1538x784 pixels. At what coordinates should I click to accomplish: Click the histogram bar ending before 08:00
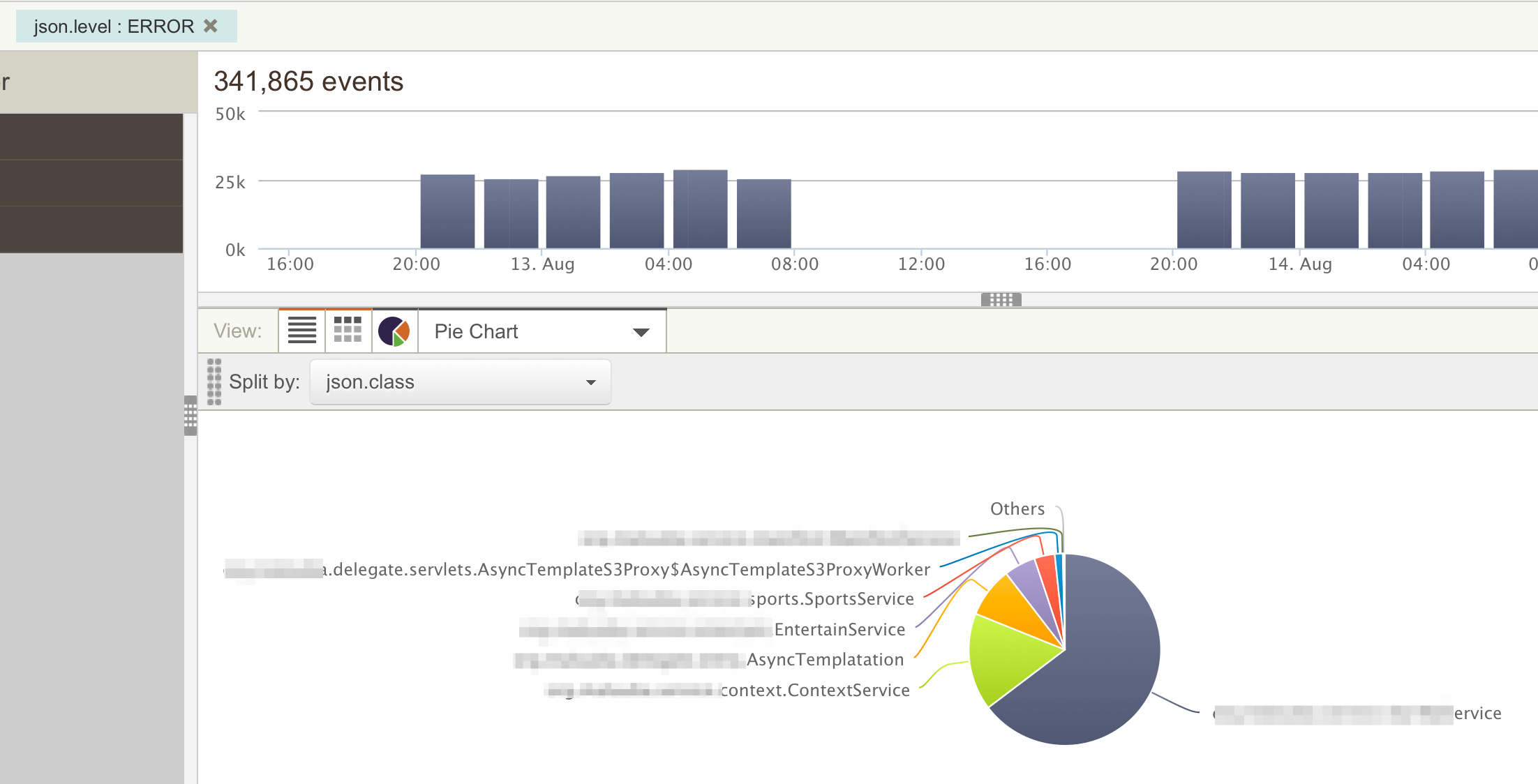click(x=763, y=213)
